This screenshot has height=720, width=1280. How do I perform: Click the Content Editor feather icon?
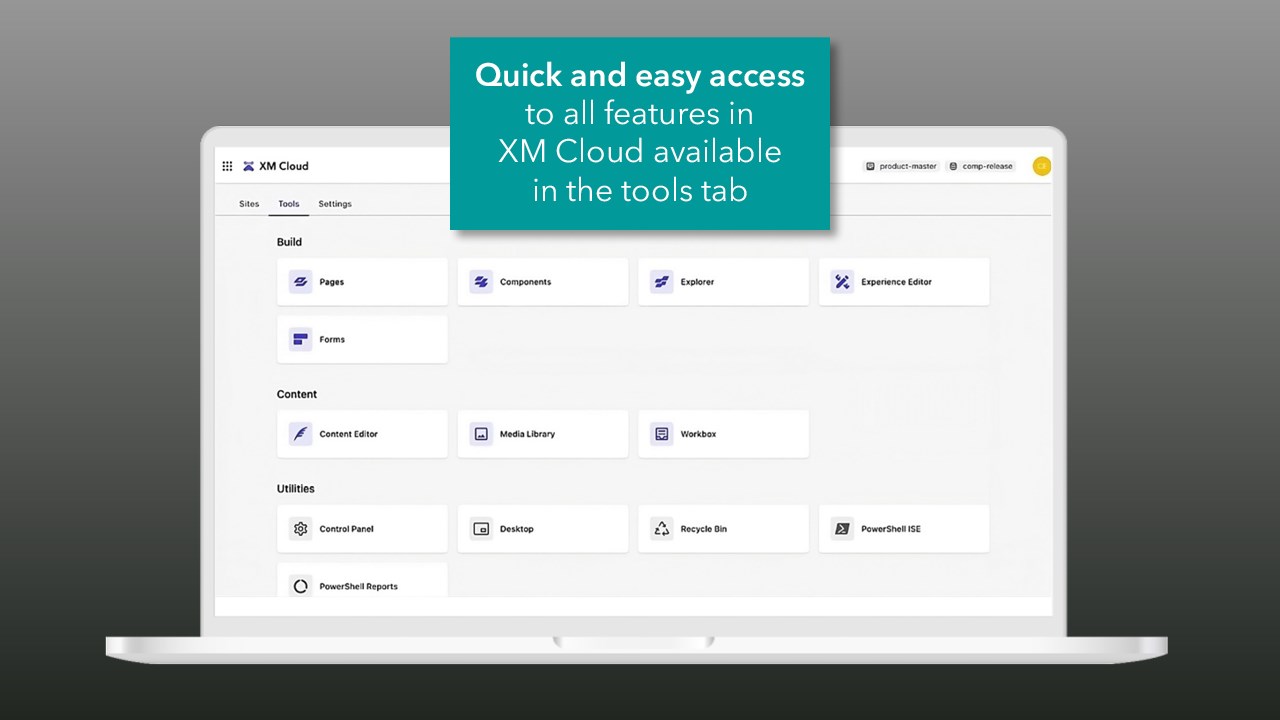click(301, 434)
